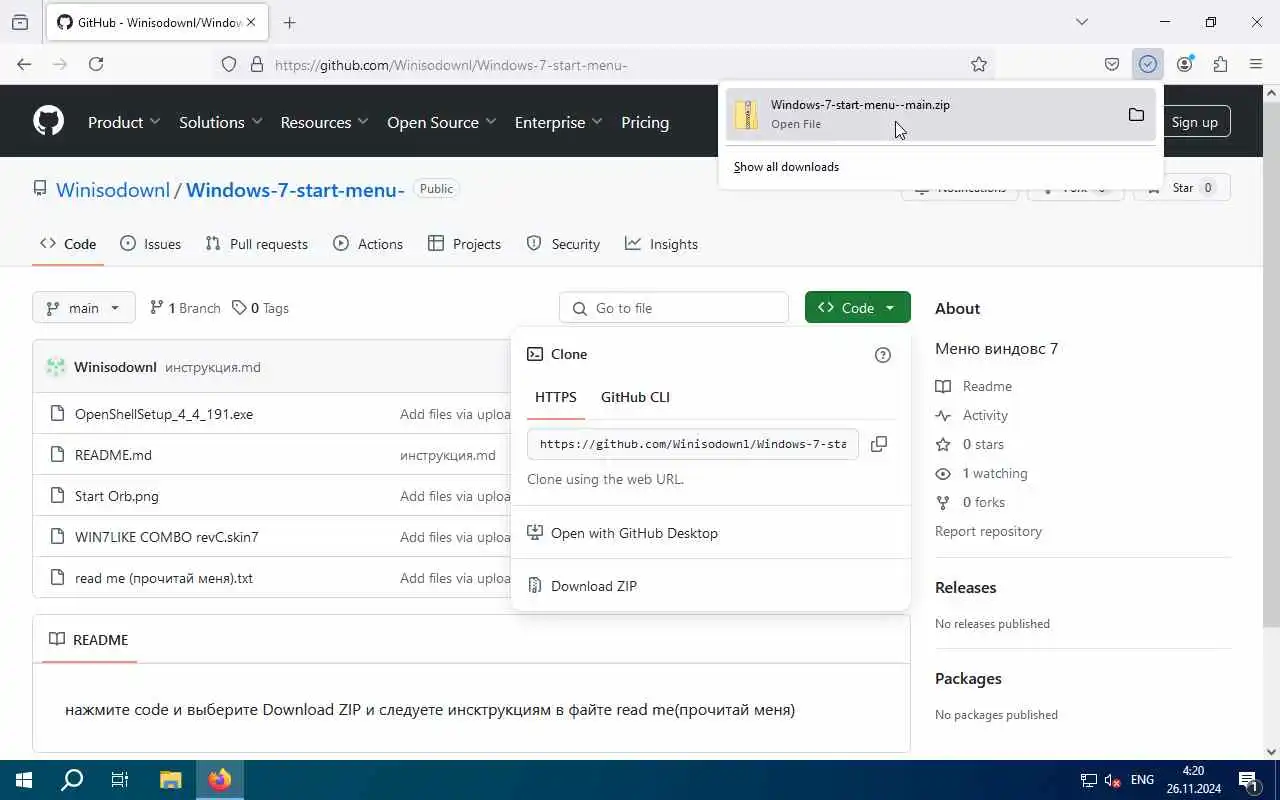Click Sign up button
Screen dimensions: 1280x800
tap(1195, 122)
